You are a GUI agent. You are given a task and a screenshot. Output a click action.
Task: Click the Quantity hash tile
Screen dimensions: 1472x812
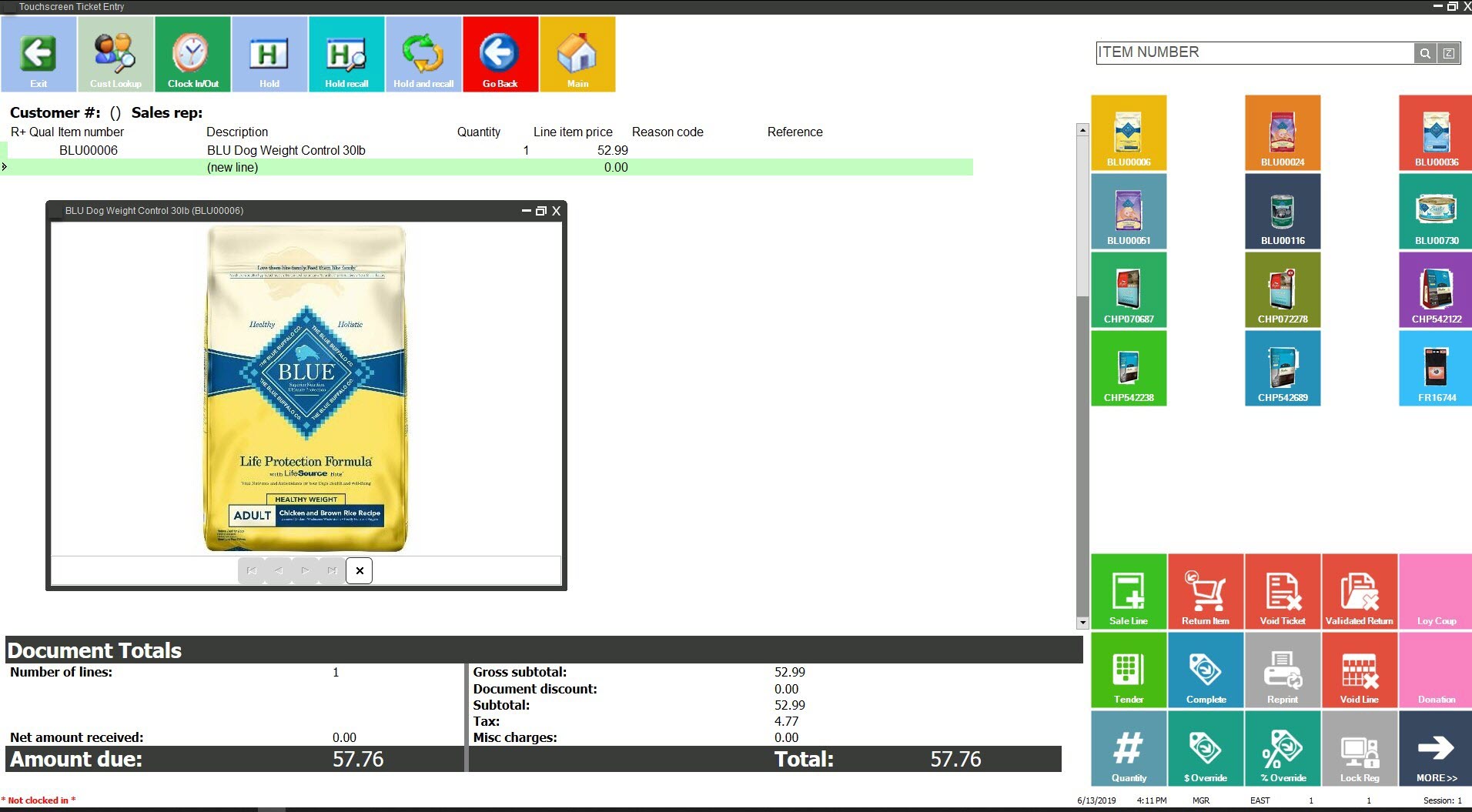(1128, 748)
